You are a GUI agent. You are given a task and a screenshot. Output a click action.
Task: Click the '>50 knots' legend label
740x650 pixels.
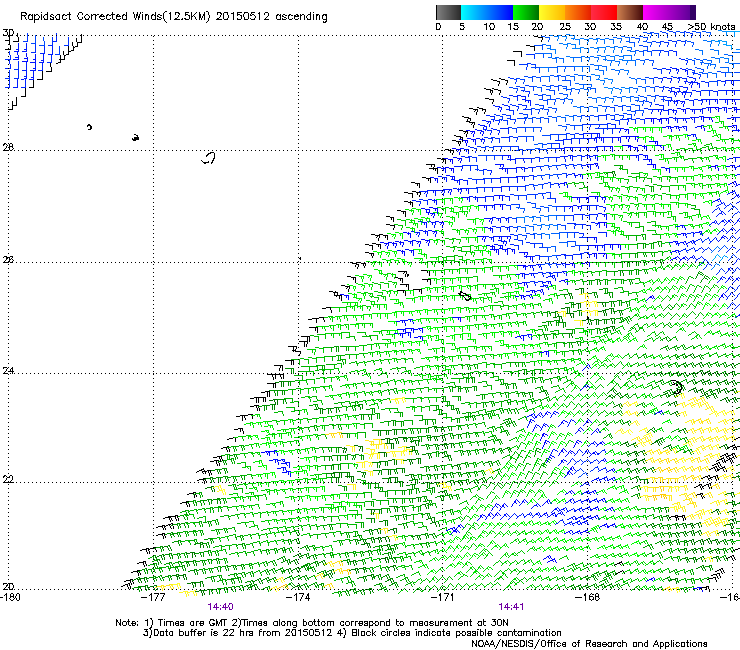(x=711, y=26)
